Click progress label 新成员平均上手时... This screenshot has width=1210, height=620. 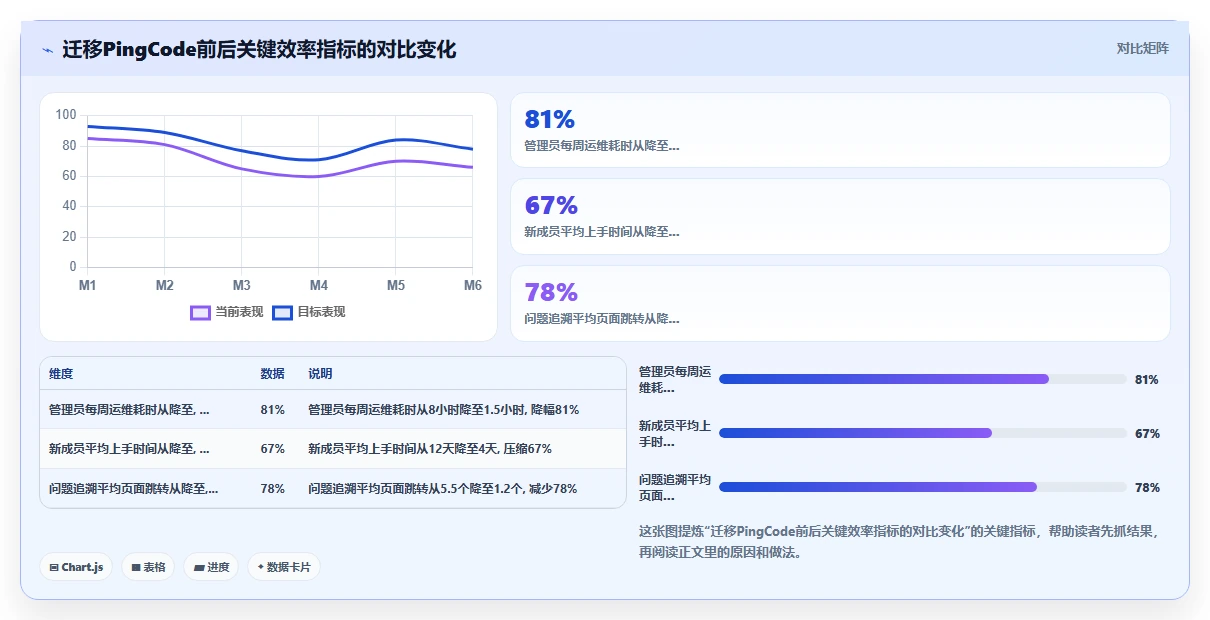[x=675, y=433]
